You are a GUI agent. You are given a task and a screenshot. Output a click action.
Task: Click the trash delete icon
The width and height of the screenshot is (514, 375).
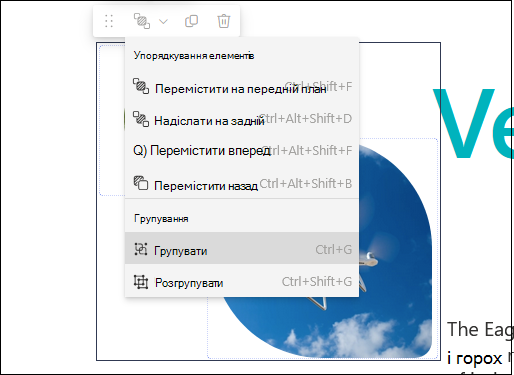tap(224, 21)
